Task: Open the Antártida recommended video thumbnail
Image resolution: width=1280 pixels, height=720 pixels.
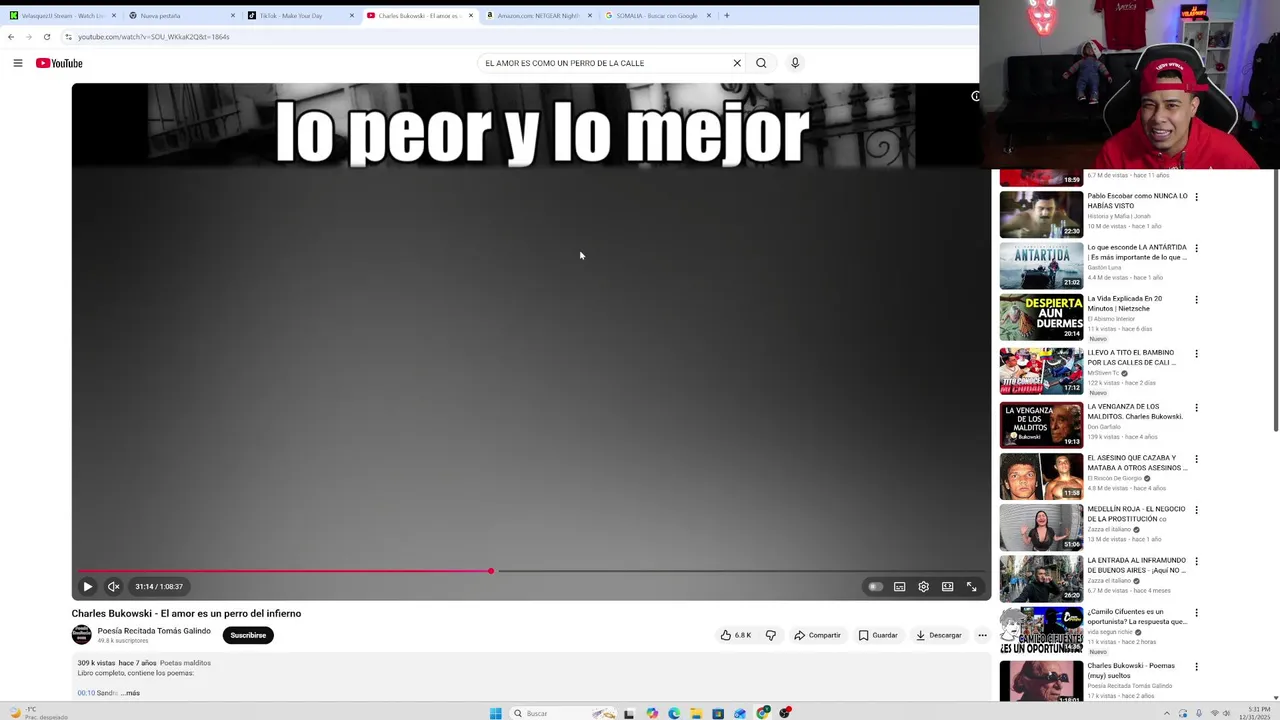Action: tap(1041, 265)
